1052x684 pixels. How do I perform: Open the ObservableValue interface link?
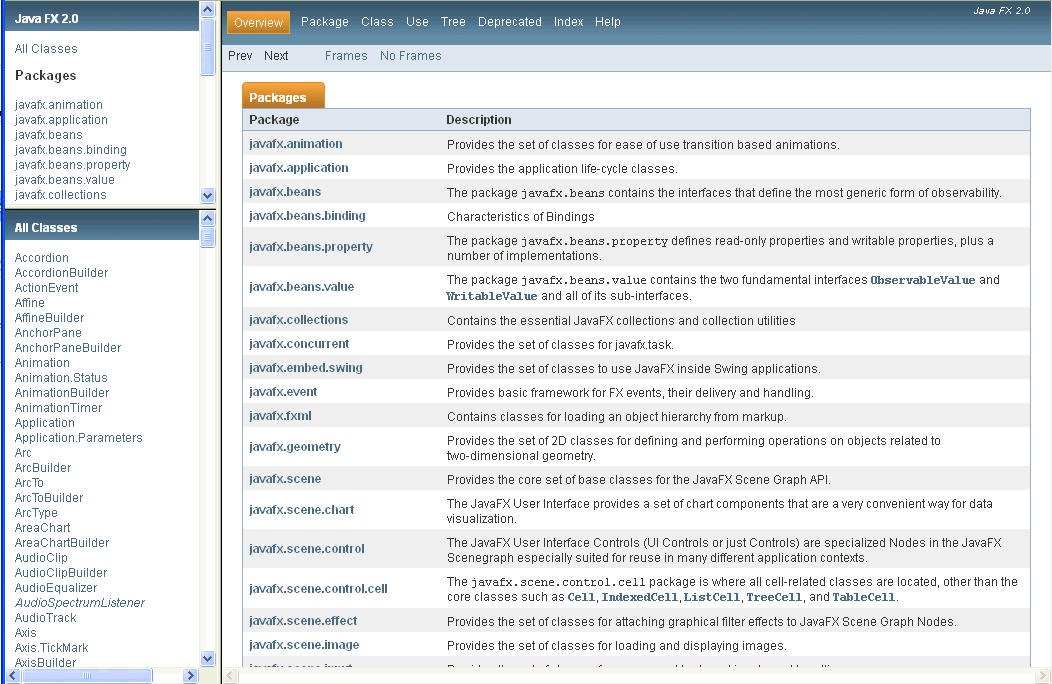pyautogui.click(x=920, y=280)
